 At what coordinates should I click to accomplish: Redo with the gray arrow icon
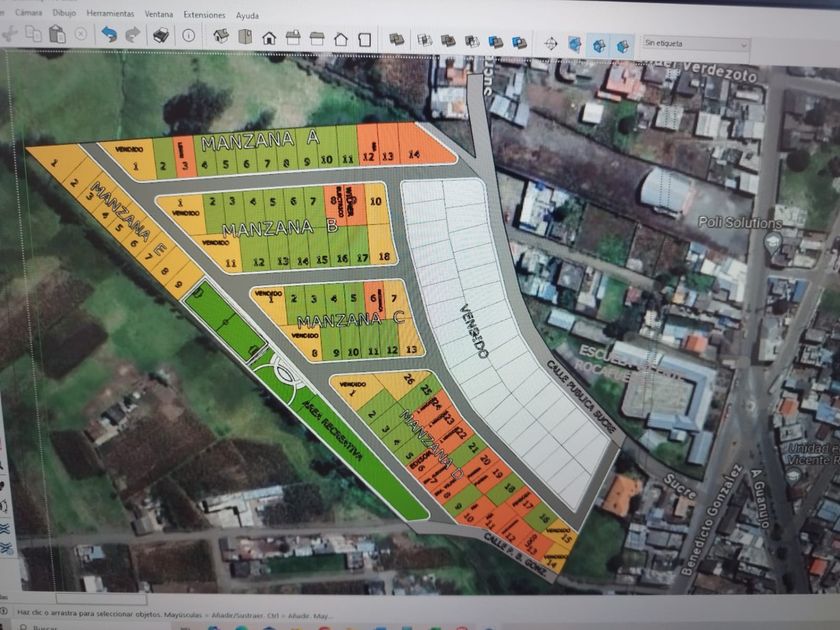click(x=132, y=35)
